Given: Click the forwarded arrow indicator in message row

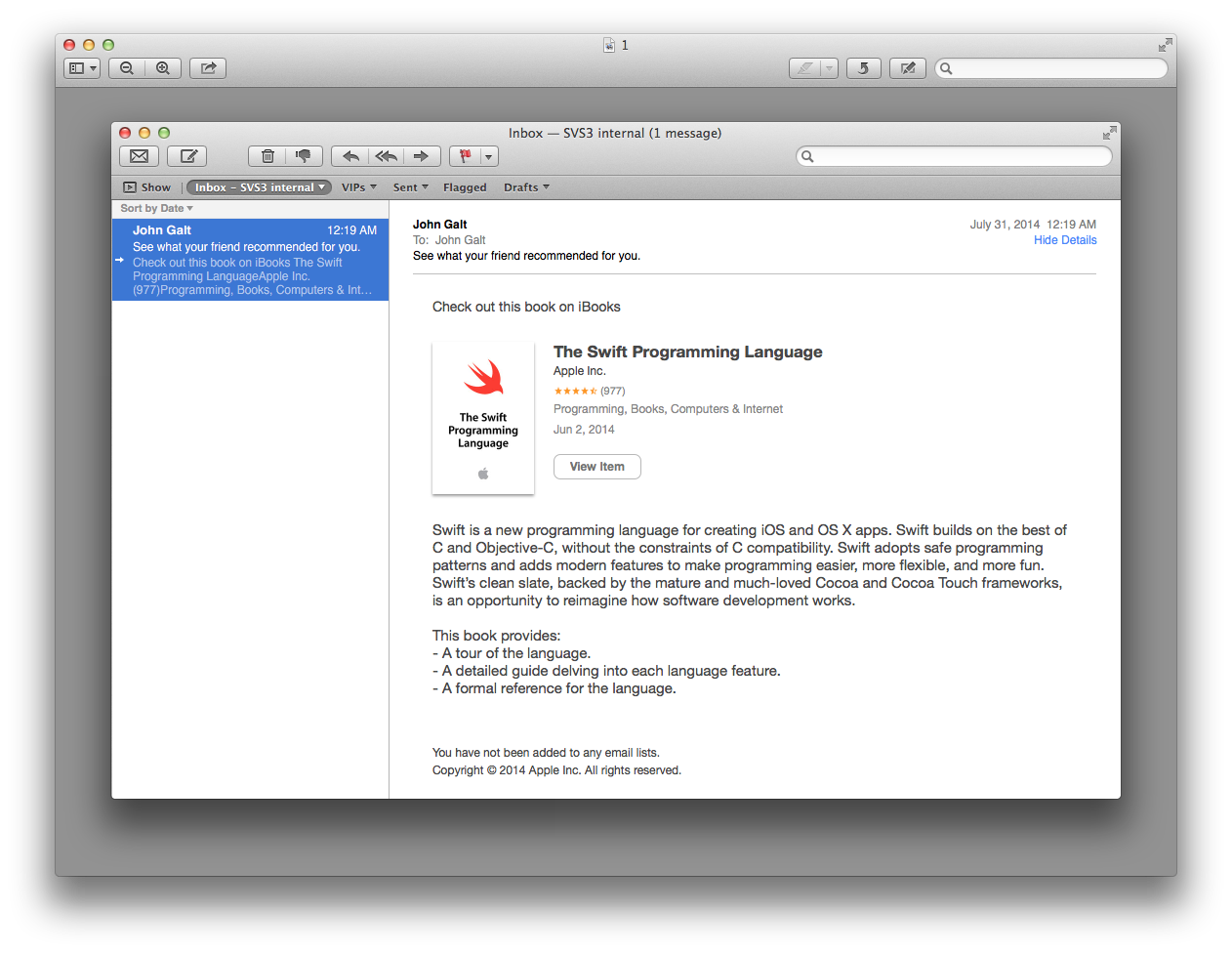Looking at the screenshot, I should pyautogui.click(x=119, y=260).
